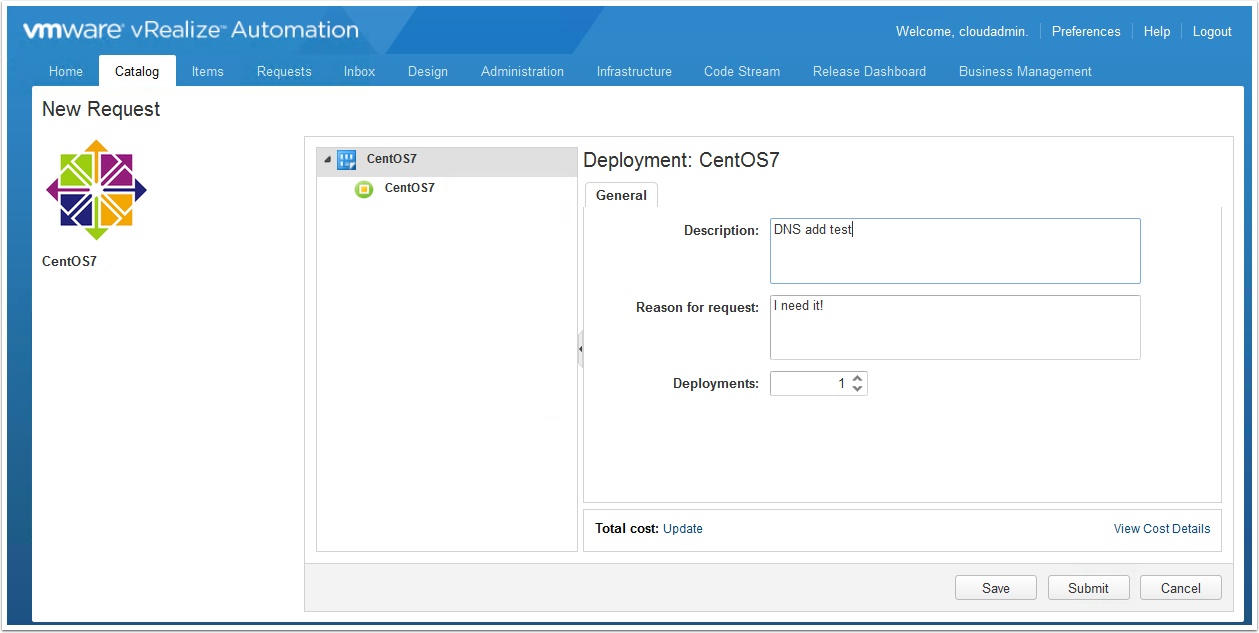Image resolution: width=1259 pixels, height=633 pixels.
Task: Click the CentOS7 label under the logo
Action: pyautogui.click(x=69, y=262)
